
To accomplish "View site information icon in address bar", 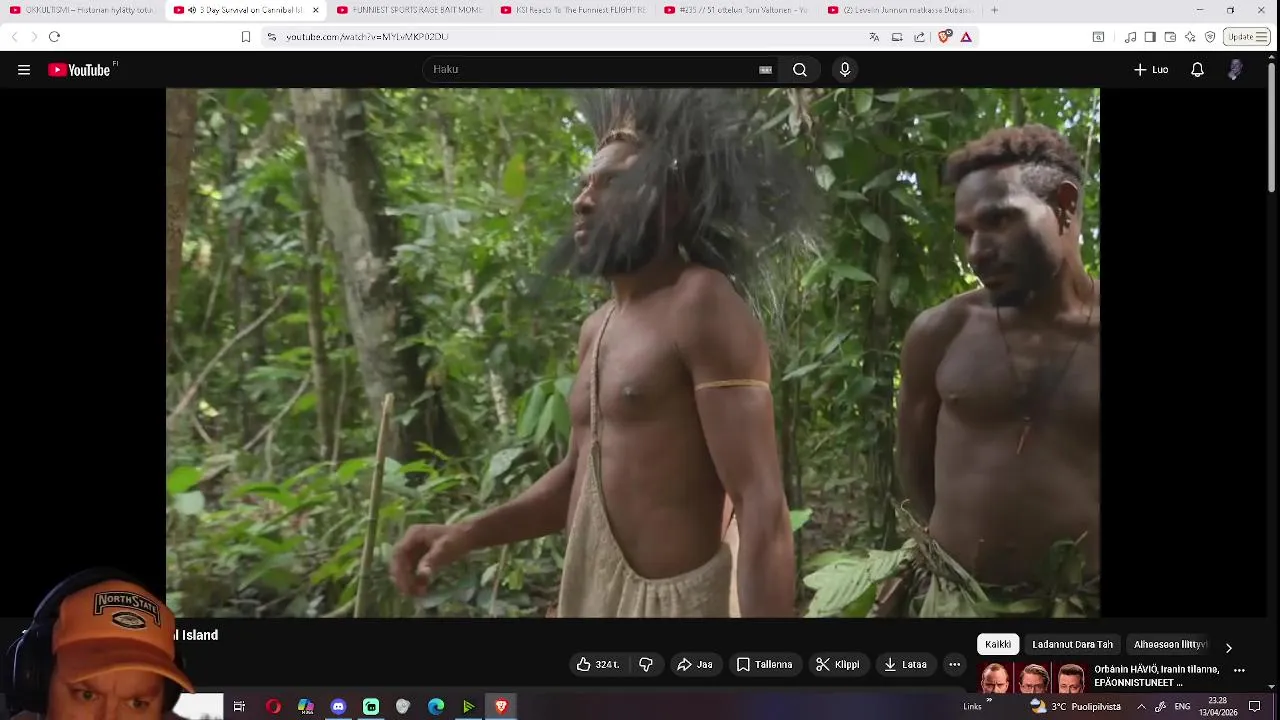I will [x=271, y=37].
